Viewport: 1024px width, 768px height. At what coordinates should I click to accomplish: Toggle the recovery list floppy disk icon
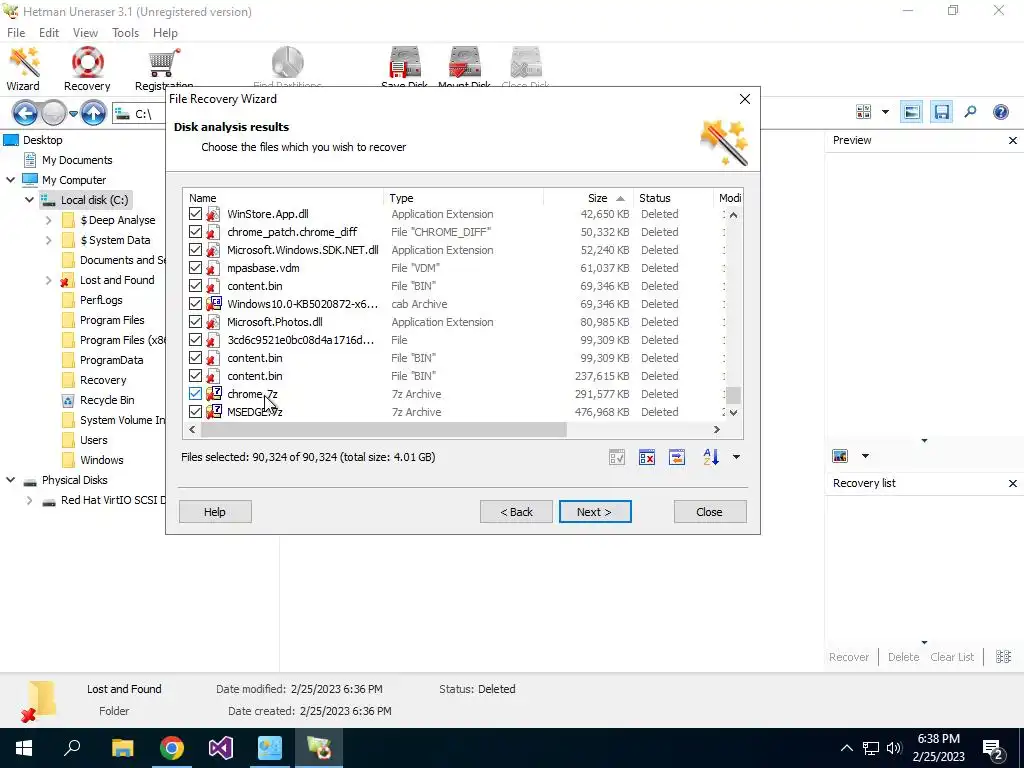[942, 112]
